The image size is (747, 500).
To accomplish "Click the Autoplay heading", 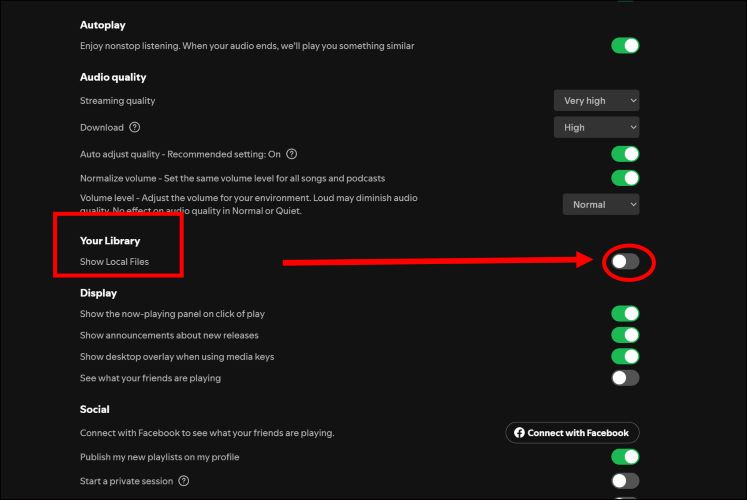I will tap(102, 25).
